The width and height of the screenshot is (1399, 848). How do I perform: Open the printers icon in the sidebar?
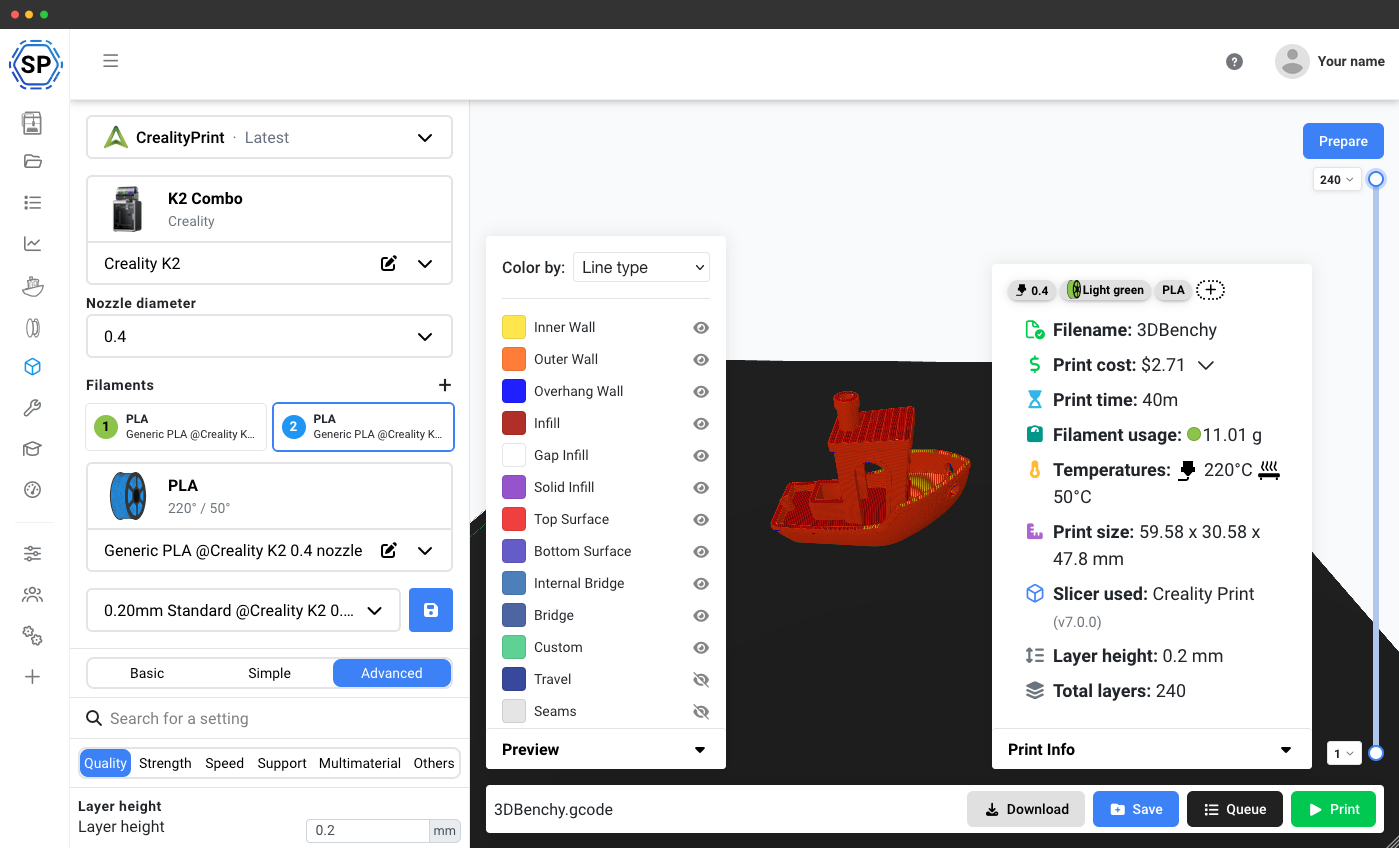click(32, 123)
